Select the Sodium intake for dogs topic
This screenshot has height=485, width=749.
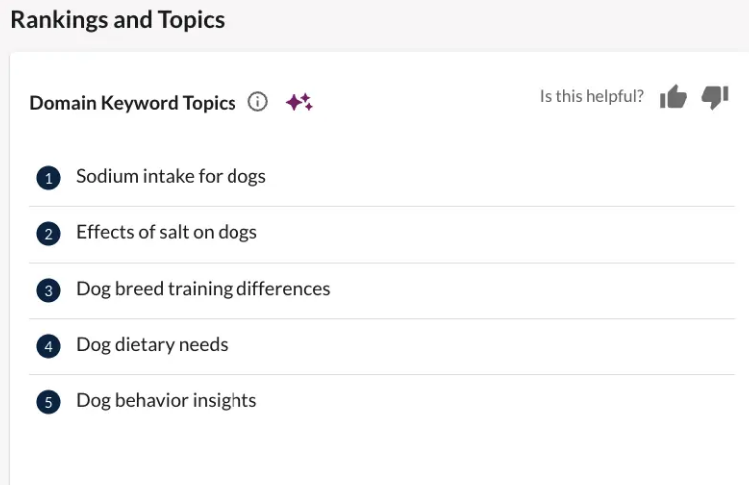tap(171, 177)
